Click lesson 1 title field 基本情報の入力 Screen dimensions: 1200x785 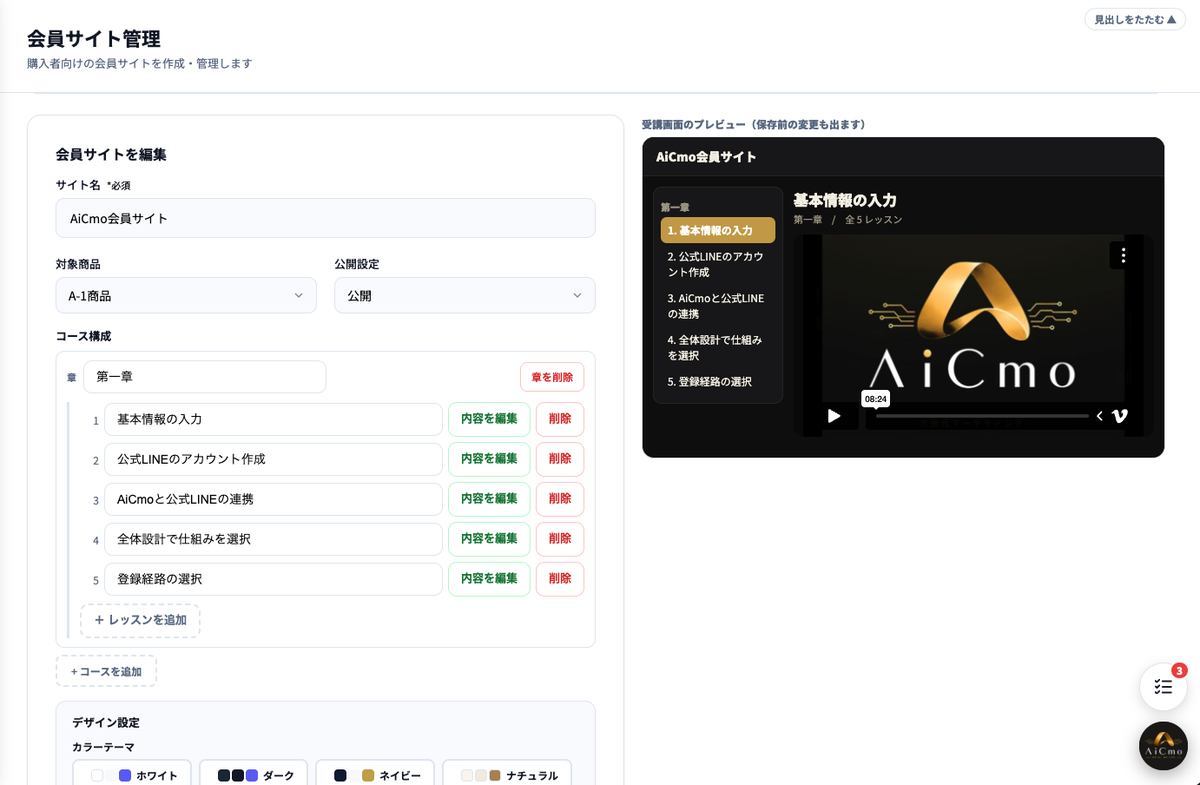pyautogui.click(x=273, y=419)
